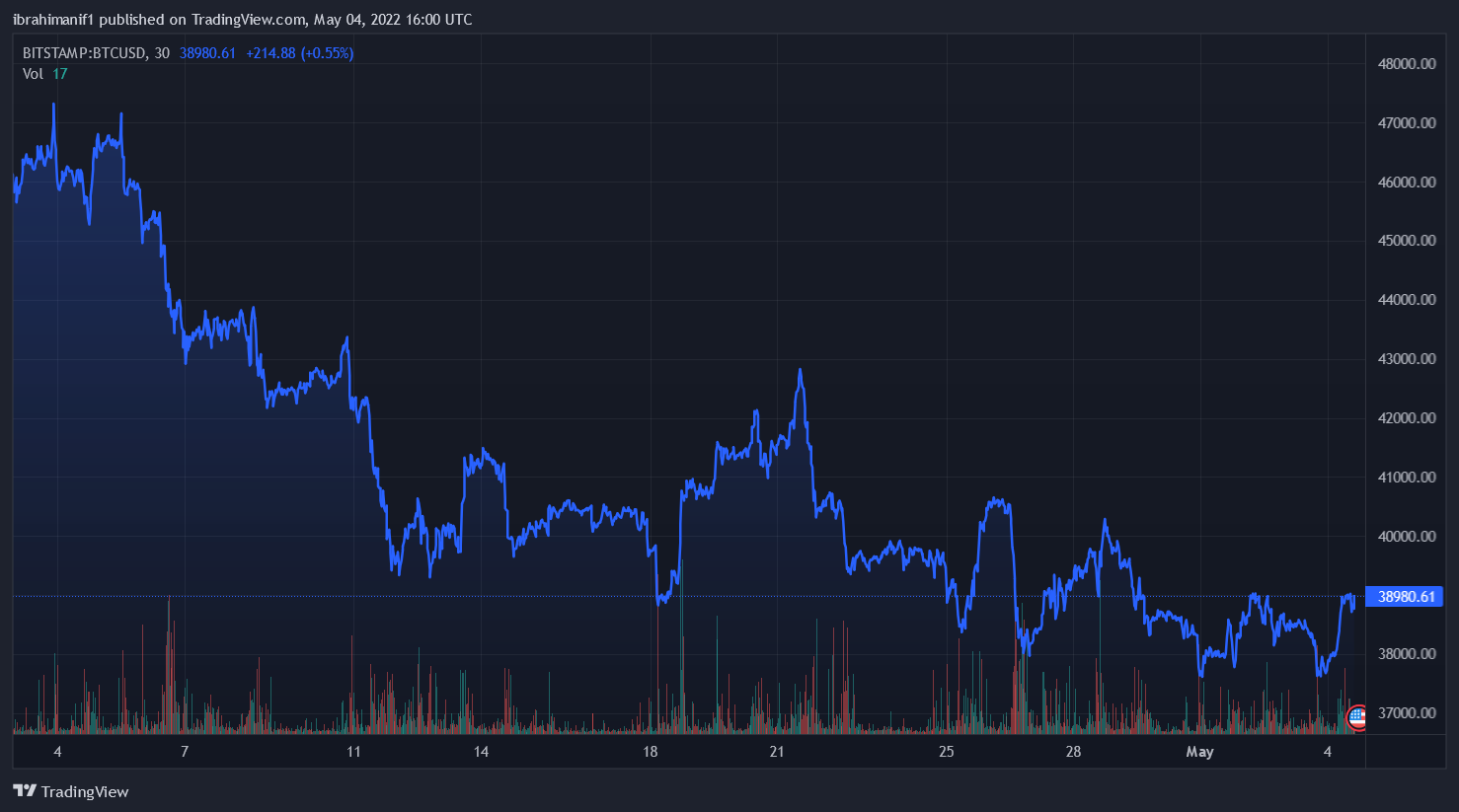Viewport: 1459px width, 812px height.
Task: Open the US flag economic event icon
Action: click(x=1357, y=717)
